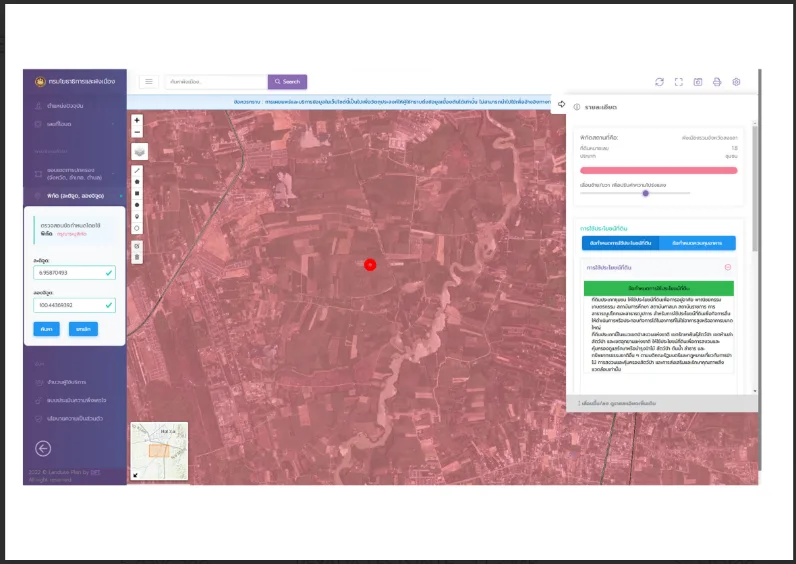Select the circle marker outline tool
The image size is (796, 564).
137,228
